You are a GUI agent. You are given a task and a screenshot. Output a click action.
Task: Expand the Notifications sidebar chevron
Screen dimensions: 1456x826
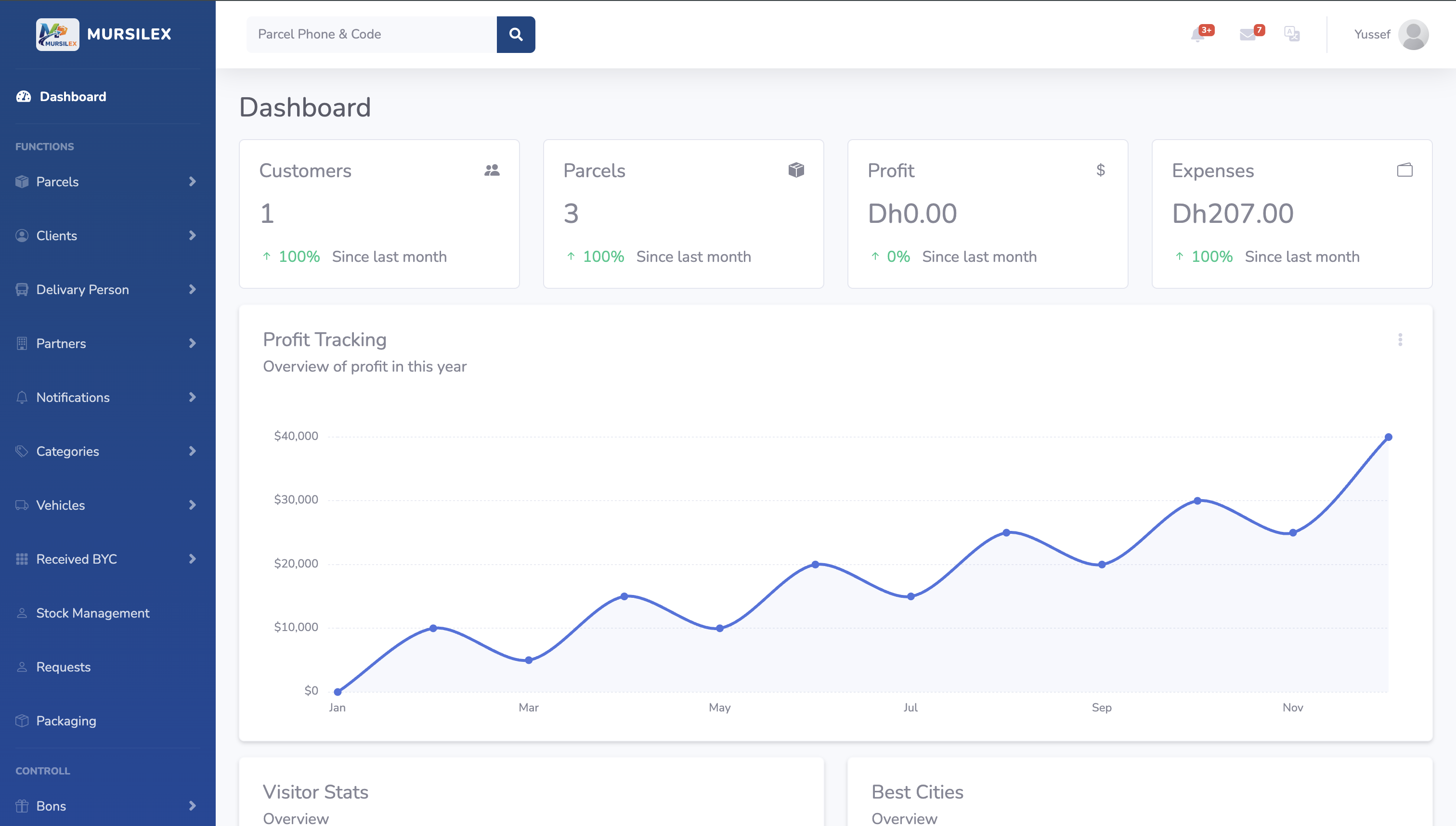pyautogui.click(x=193, y=397)
